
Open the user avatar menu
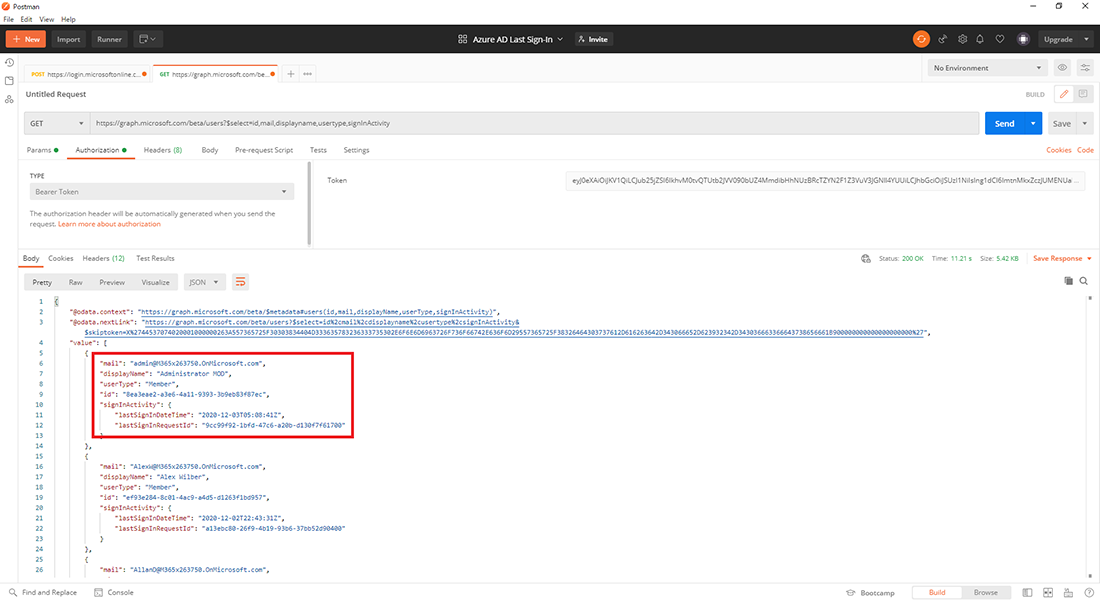pyautogui.click(x=1024, y=39)
